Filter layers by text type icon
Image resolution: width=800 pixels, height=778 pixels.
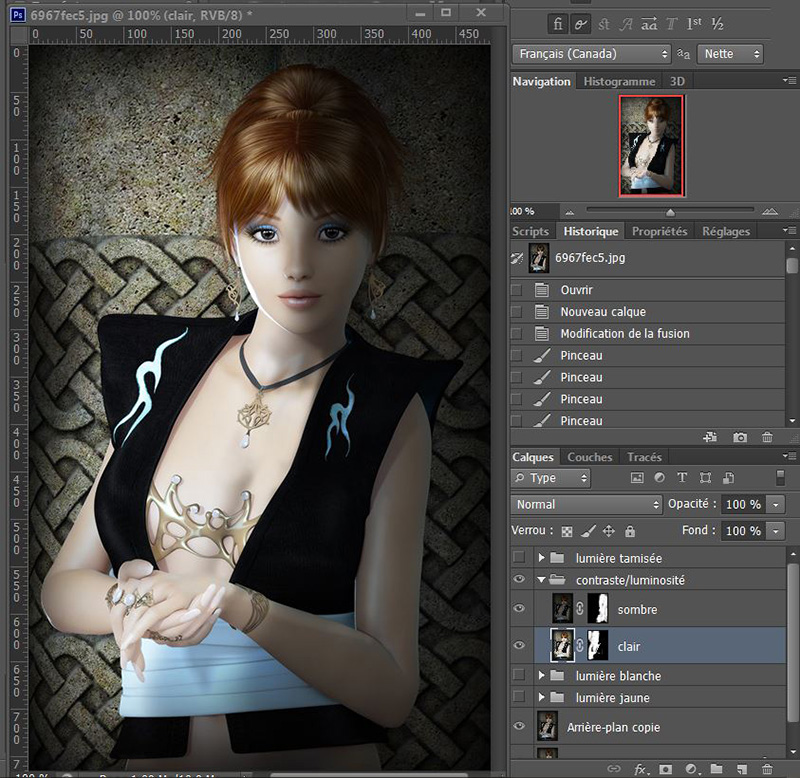(x=682, y=478)
